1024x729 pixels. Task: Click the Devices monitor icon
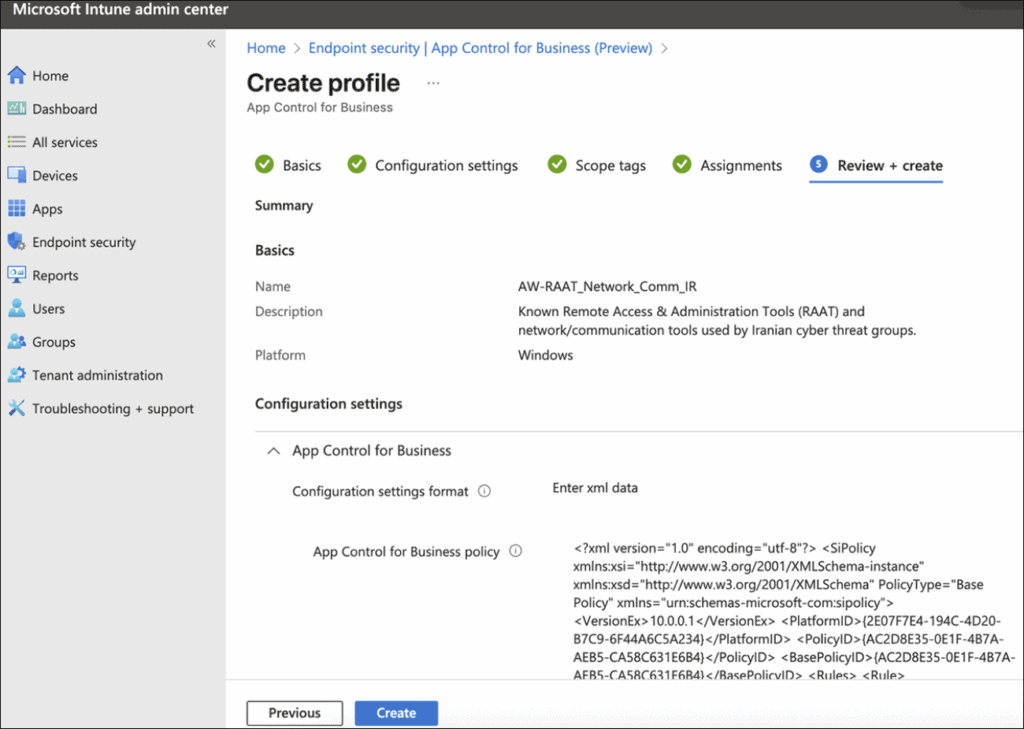tap(17, 175)
